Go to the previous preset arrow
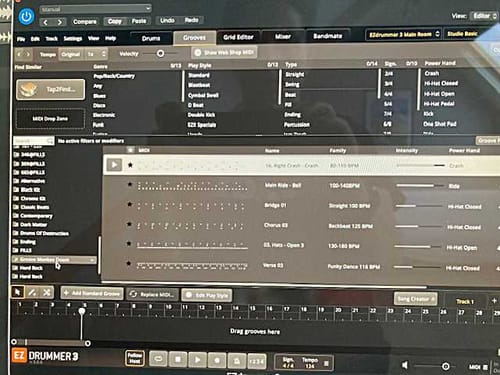This screenshot has width=500, height=375. 46,22
